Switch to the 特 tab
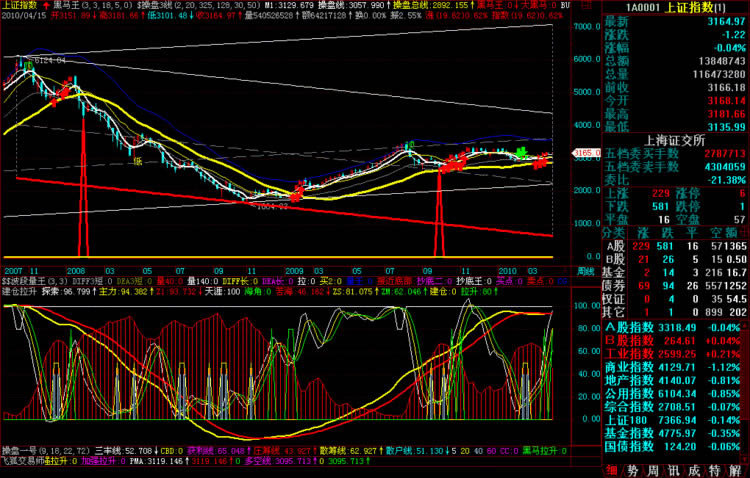 (x=715, y=470)
